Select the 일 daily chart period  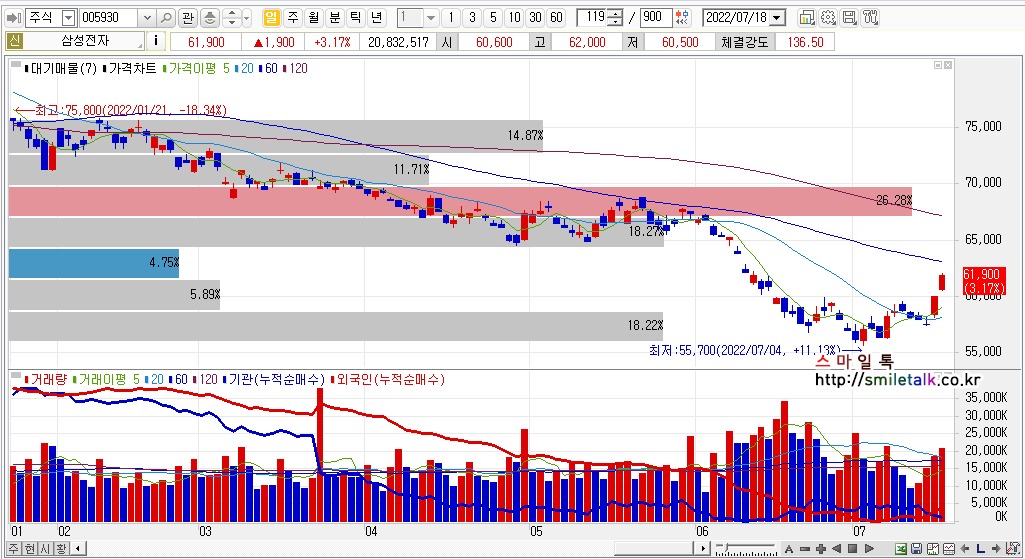click(x=271, y=18)
